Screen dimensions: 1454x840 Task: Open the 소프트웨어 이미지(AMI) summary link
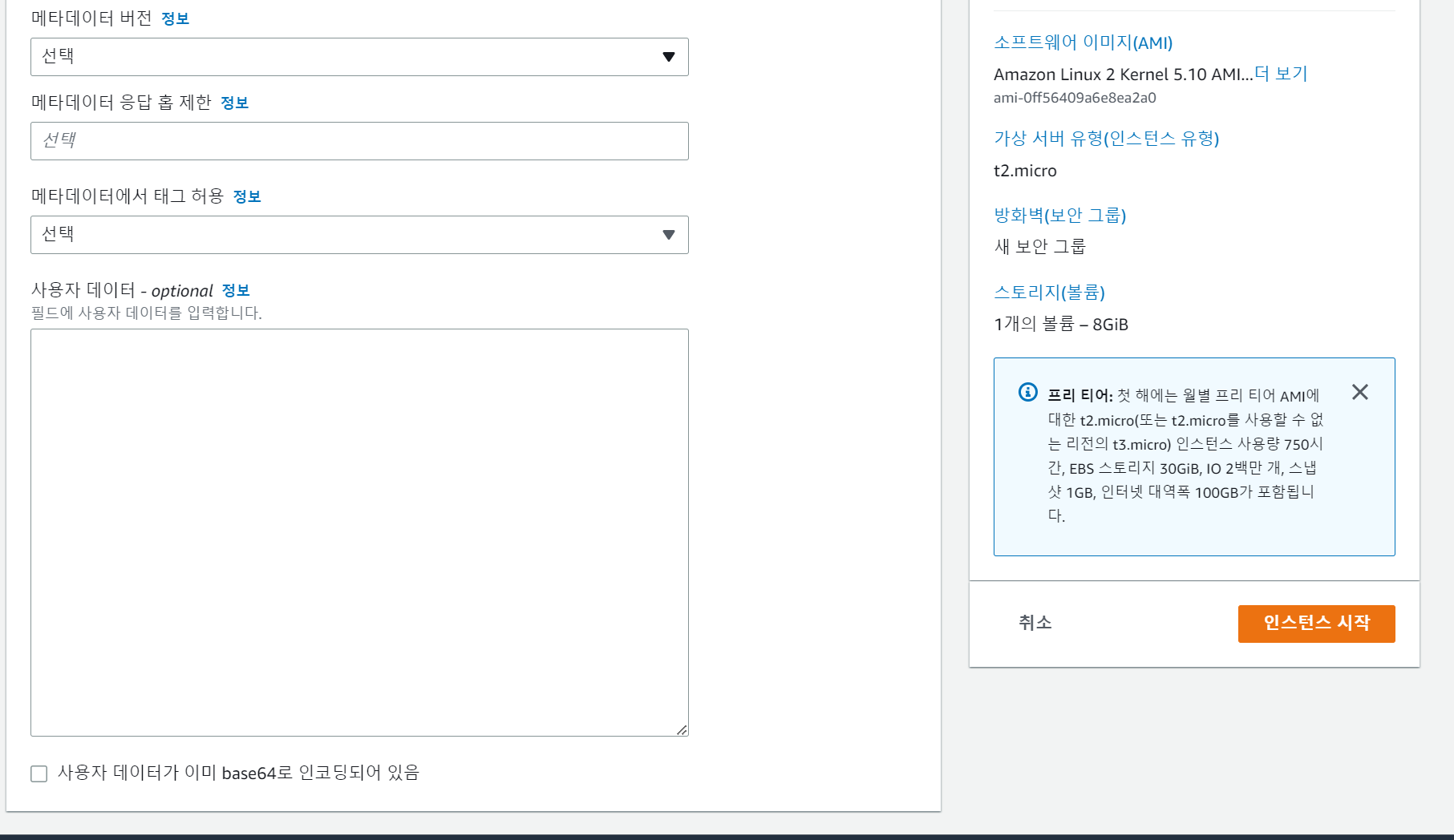[x=1083, y=42]
